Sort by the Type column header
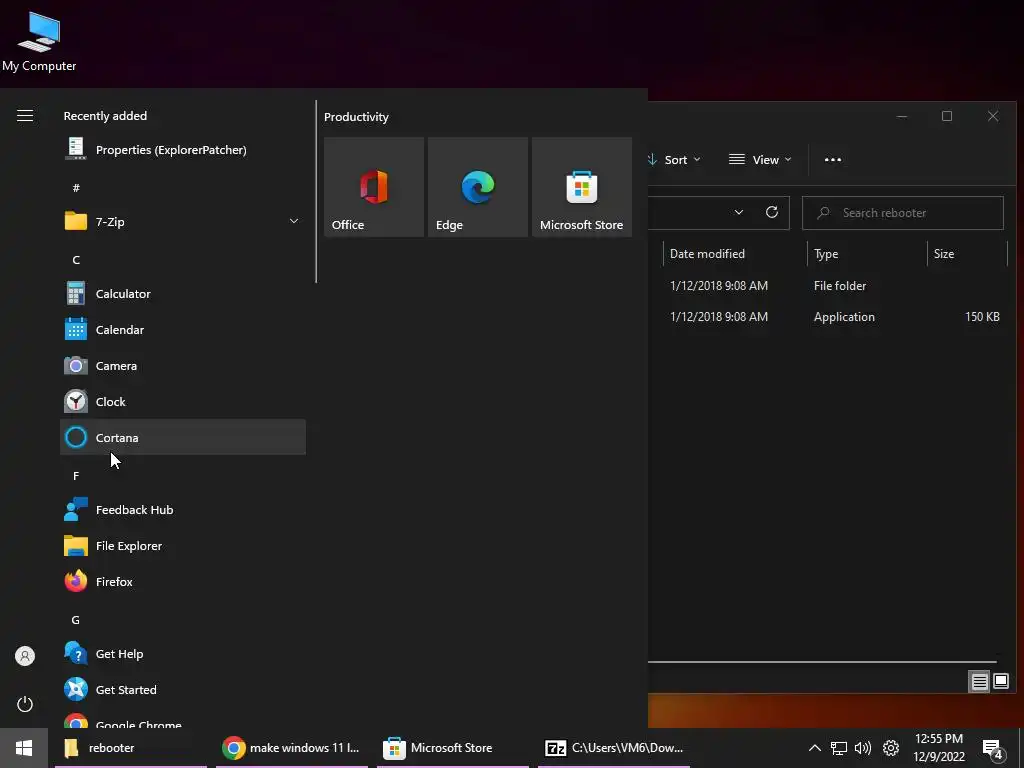 coord(867,253)
